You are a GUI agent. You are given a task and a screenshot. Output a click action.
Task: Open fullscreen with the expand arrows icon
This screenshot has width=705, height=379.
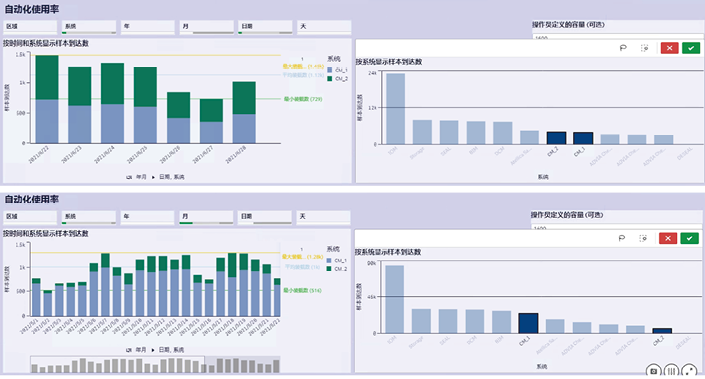pos(688,371)
